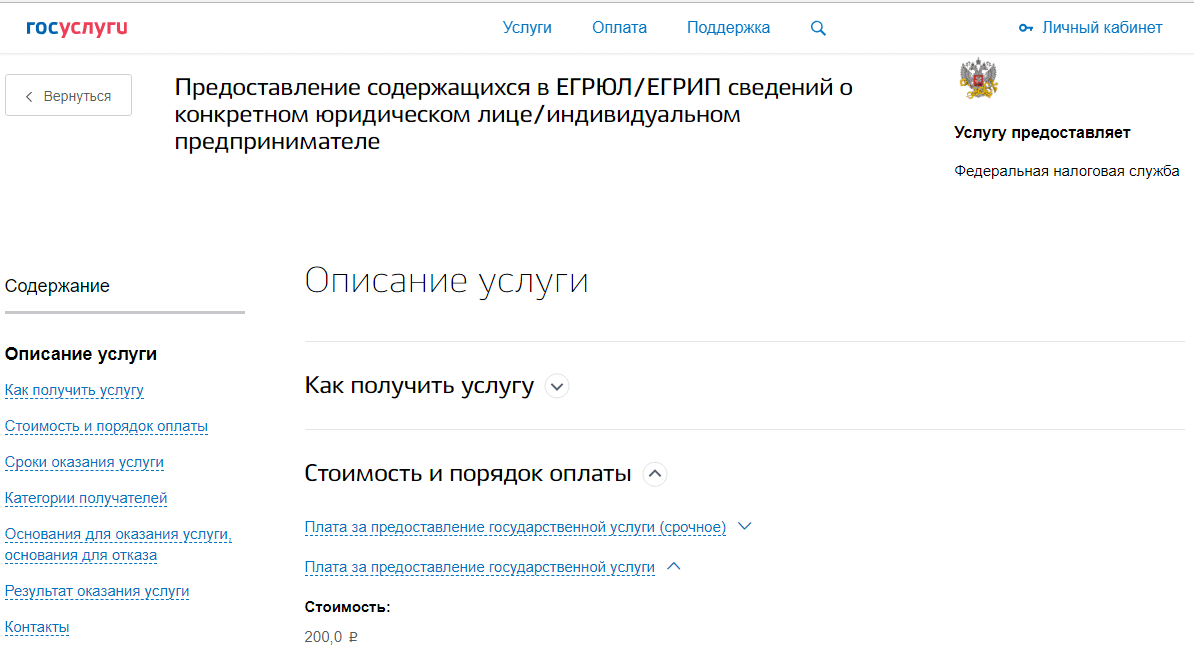Go to the Поддержка section
Screen dimensions: 1194x662
pos(728,28)
